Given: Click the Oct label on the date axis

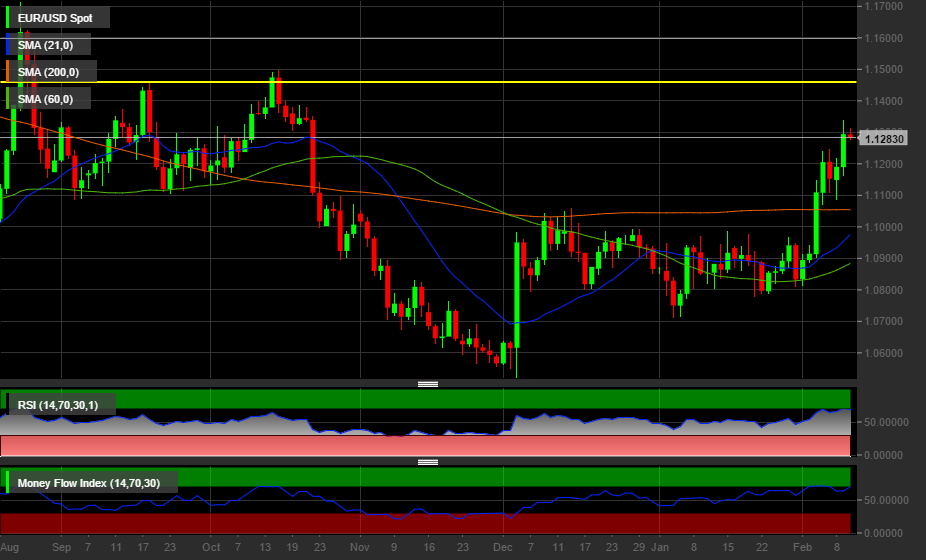Looking at the screenshot, I should tap(210, 548).
